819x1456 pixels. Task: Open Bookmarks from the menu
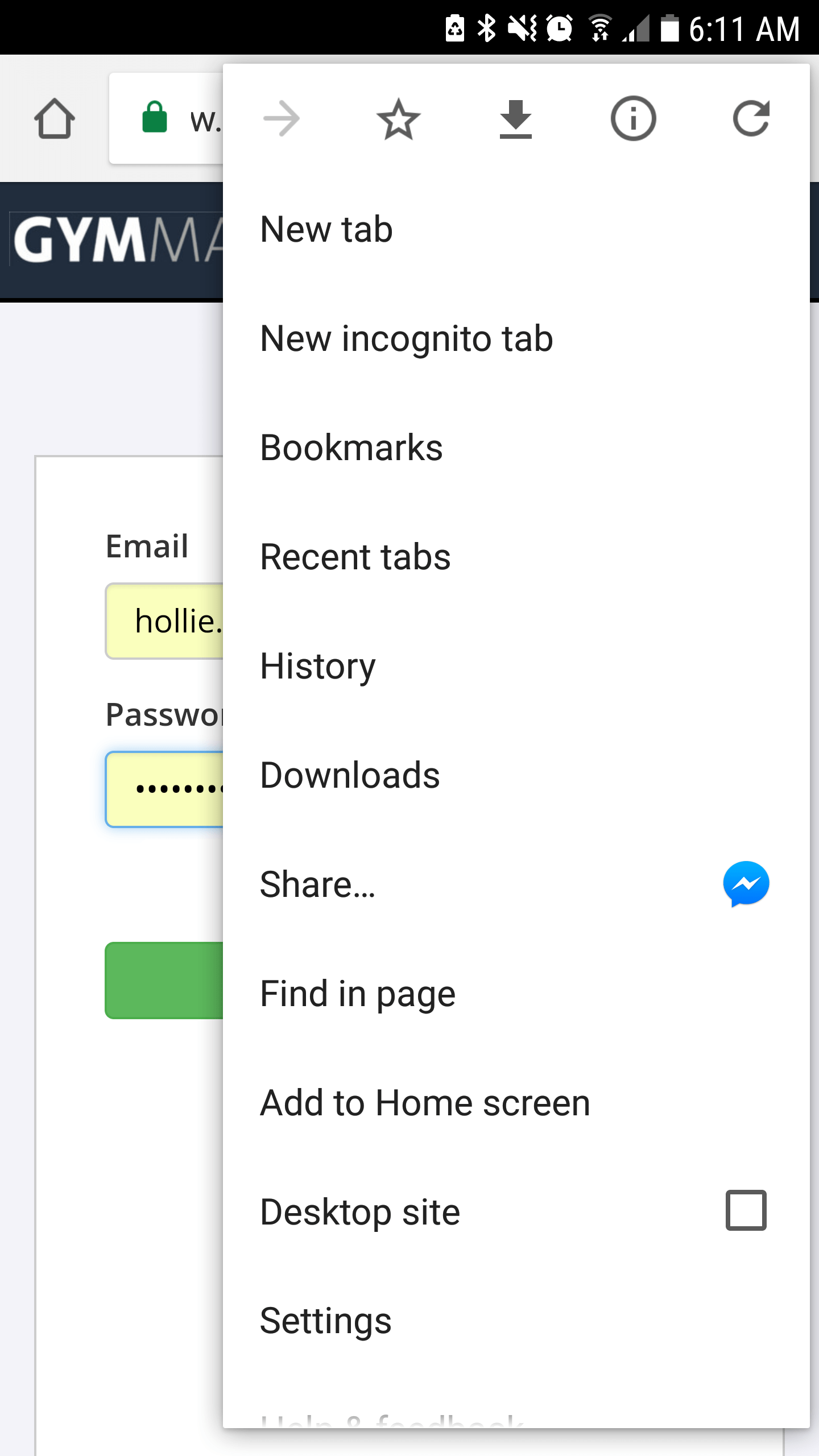click(516, 448)
